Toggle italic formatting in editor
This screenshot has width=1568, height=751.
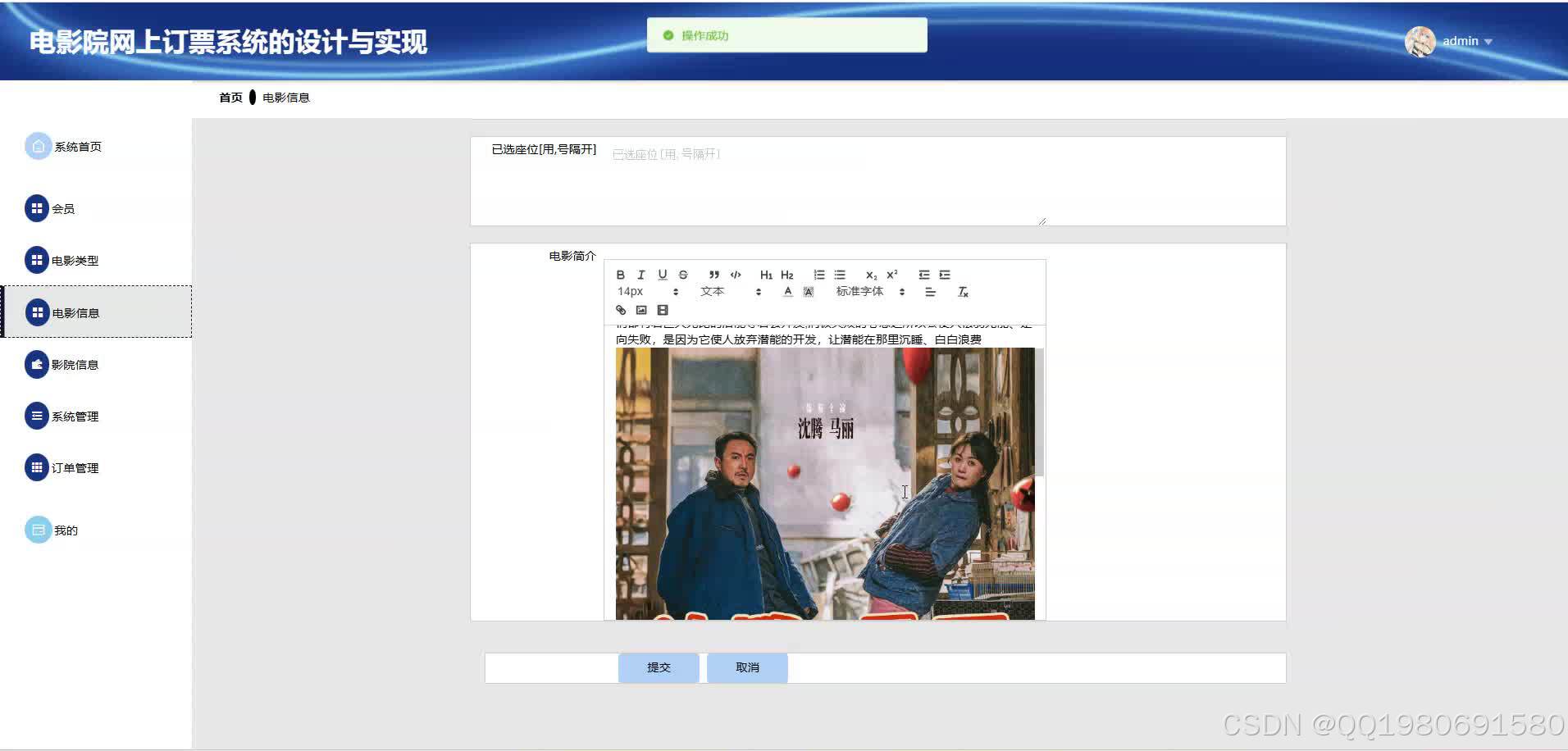pos(641,275)
